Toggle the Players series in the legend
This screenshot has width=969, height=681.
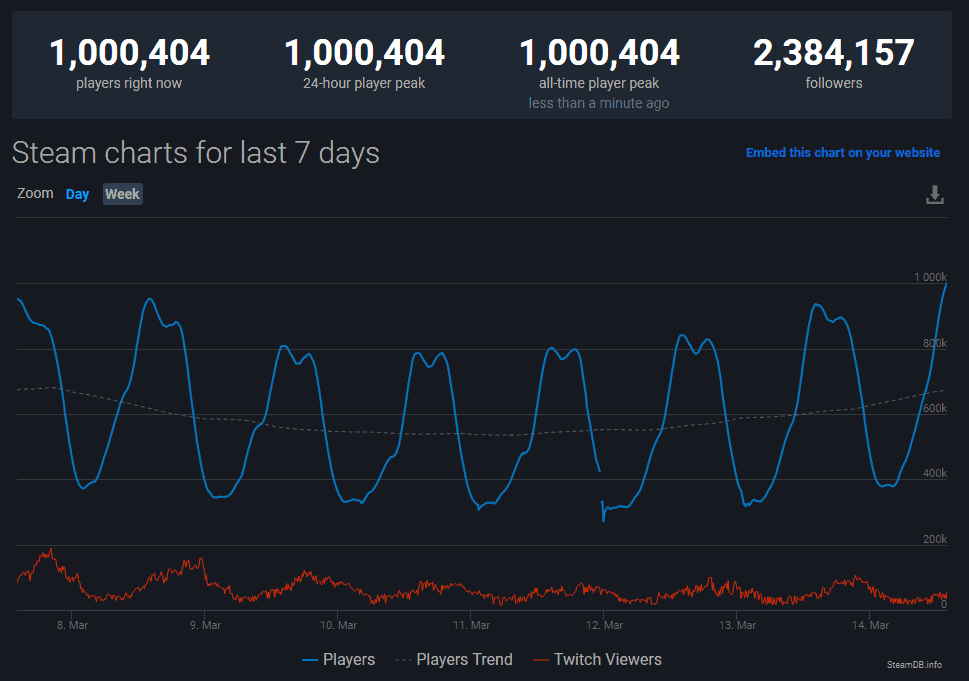coord(338,659)
